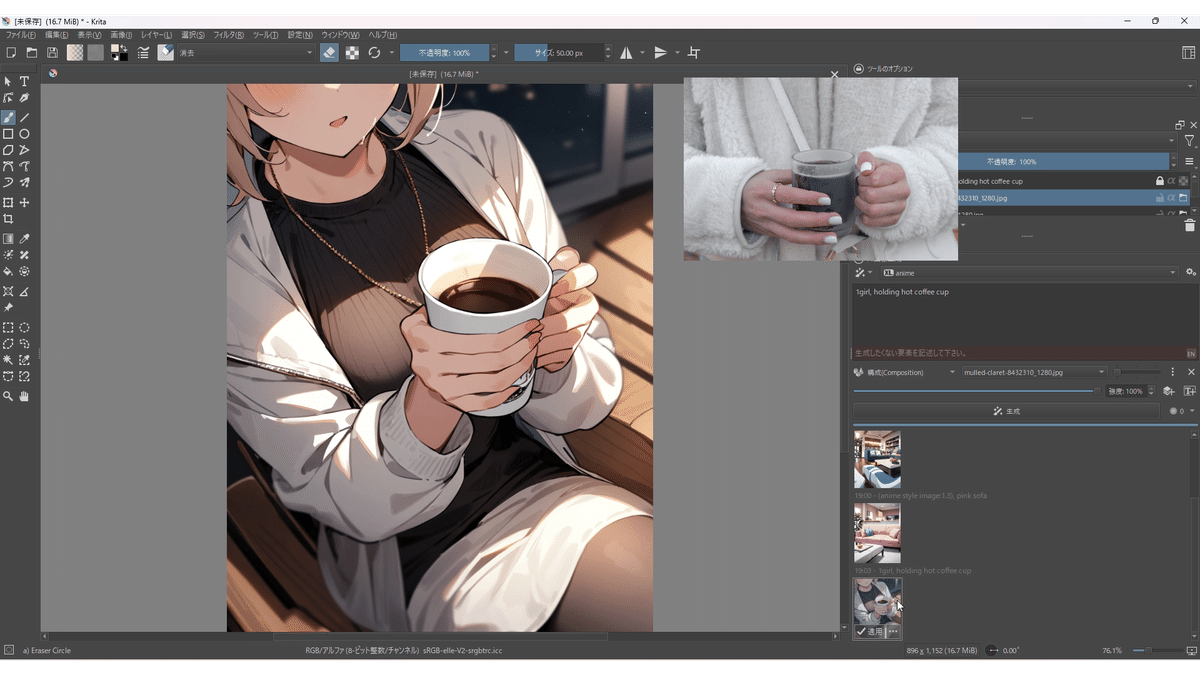Open the ヘルプ menu
The height and width of the screenshot is (675, 1200).
[383, 35]
